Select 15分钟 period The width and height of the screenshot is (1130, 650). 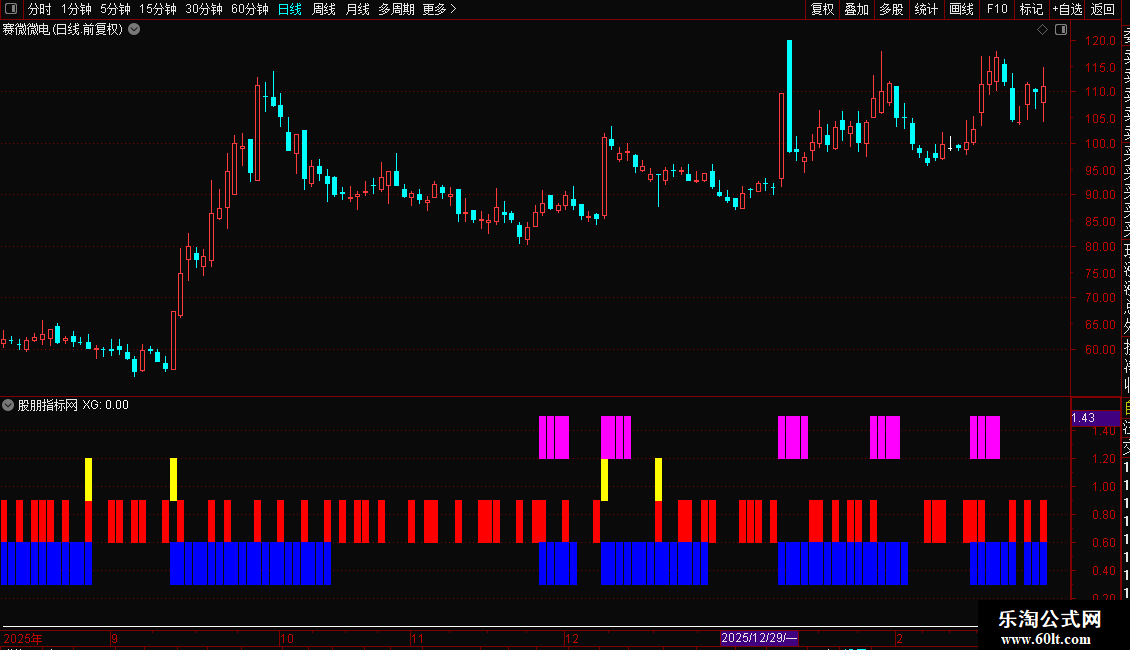(157, 9)
